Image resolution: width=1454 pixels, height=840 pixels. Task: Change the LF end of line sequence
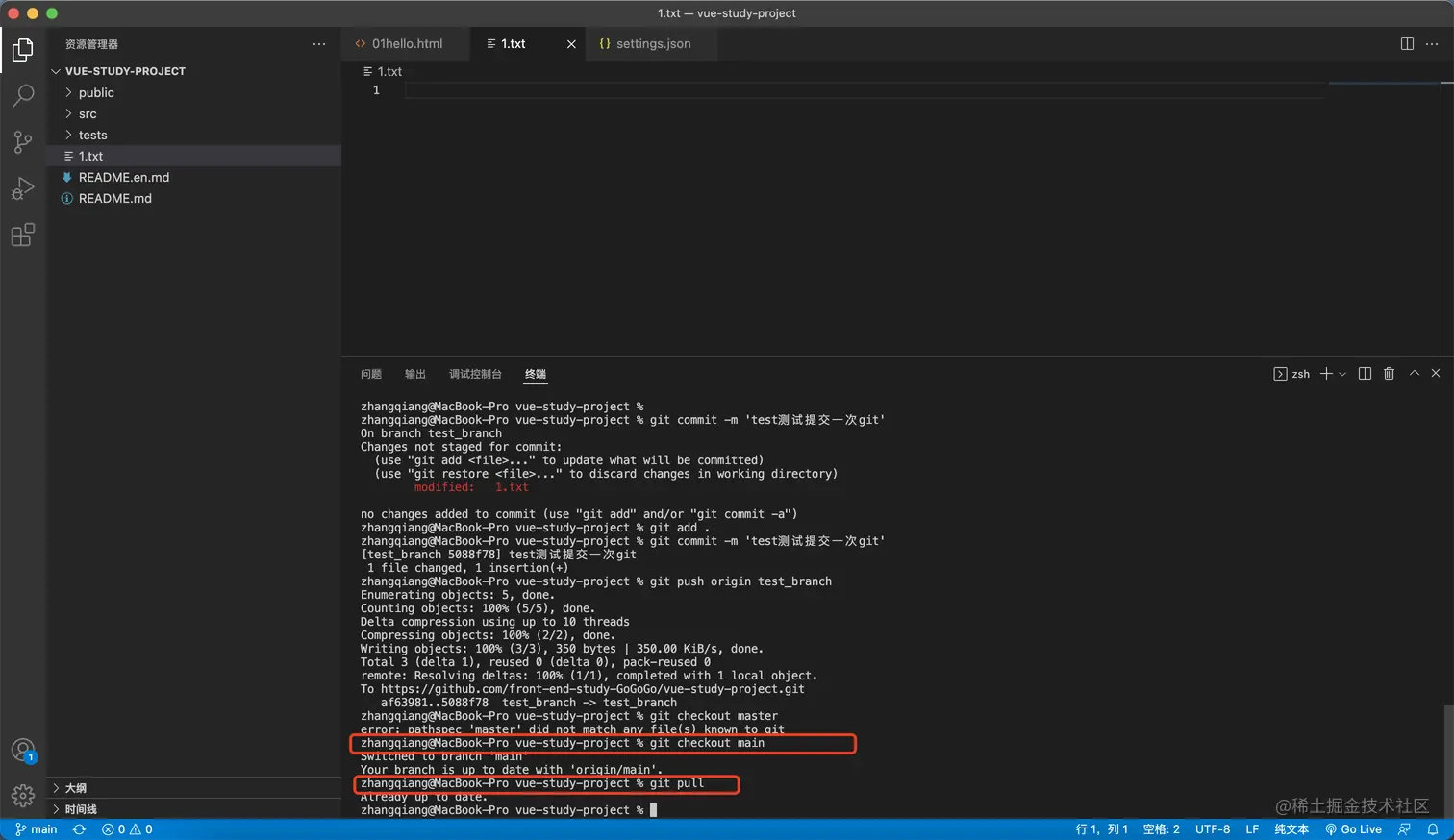1252,829
